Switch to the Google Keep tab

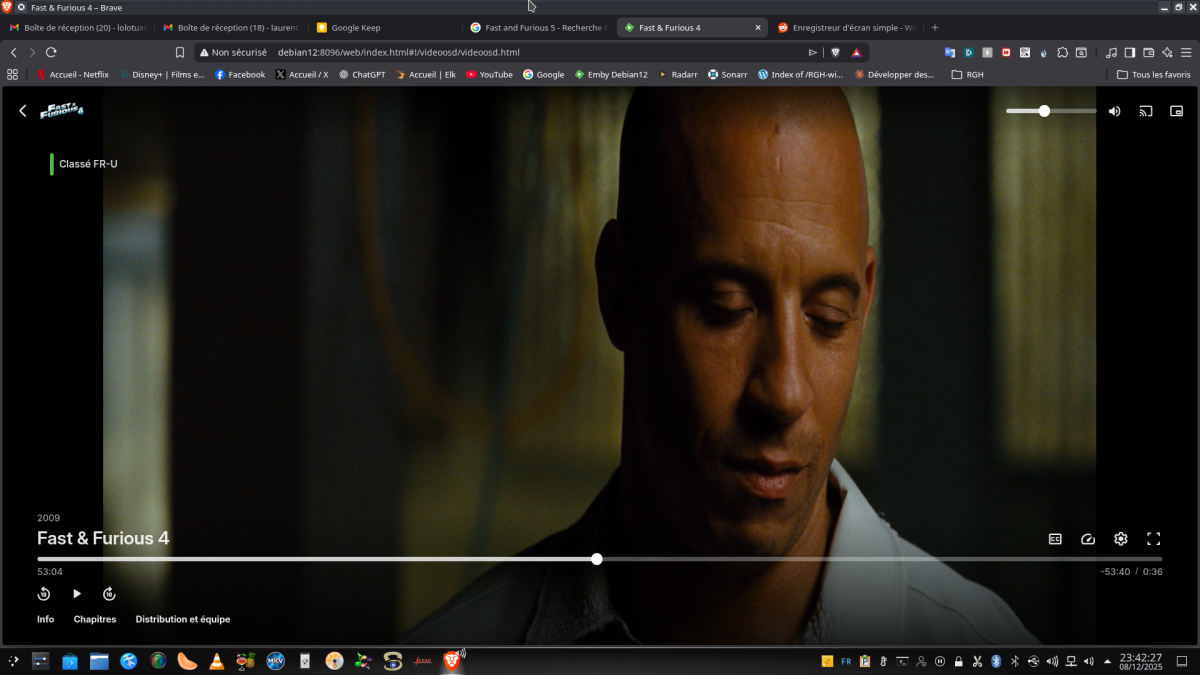click(x=354, y=27)
